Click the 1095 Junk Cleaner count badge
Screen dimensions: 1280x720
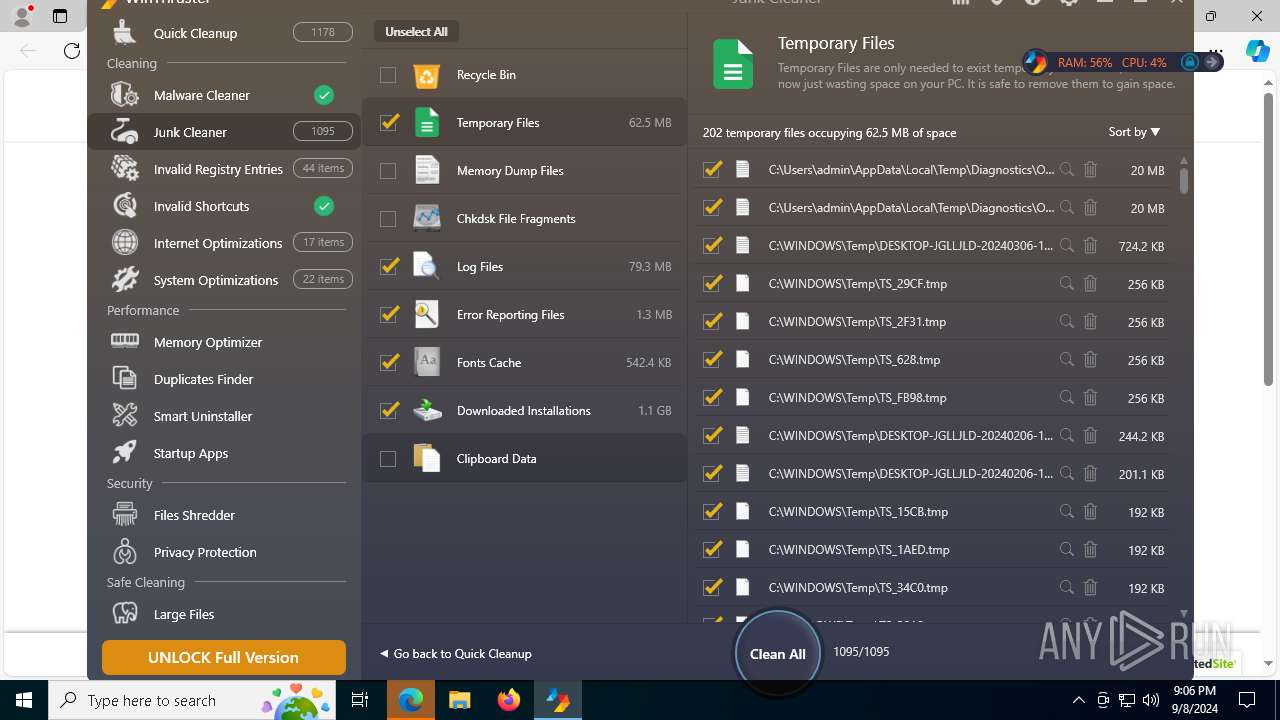coord(323,131)
